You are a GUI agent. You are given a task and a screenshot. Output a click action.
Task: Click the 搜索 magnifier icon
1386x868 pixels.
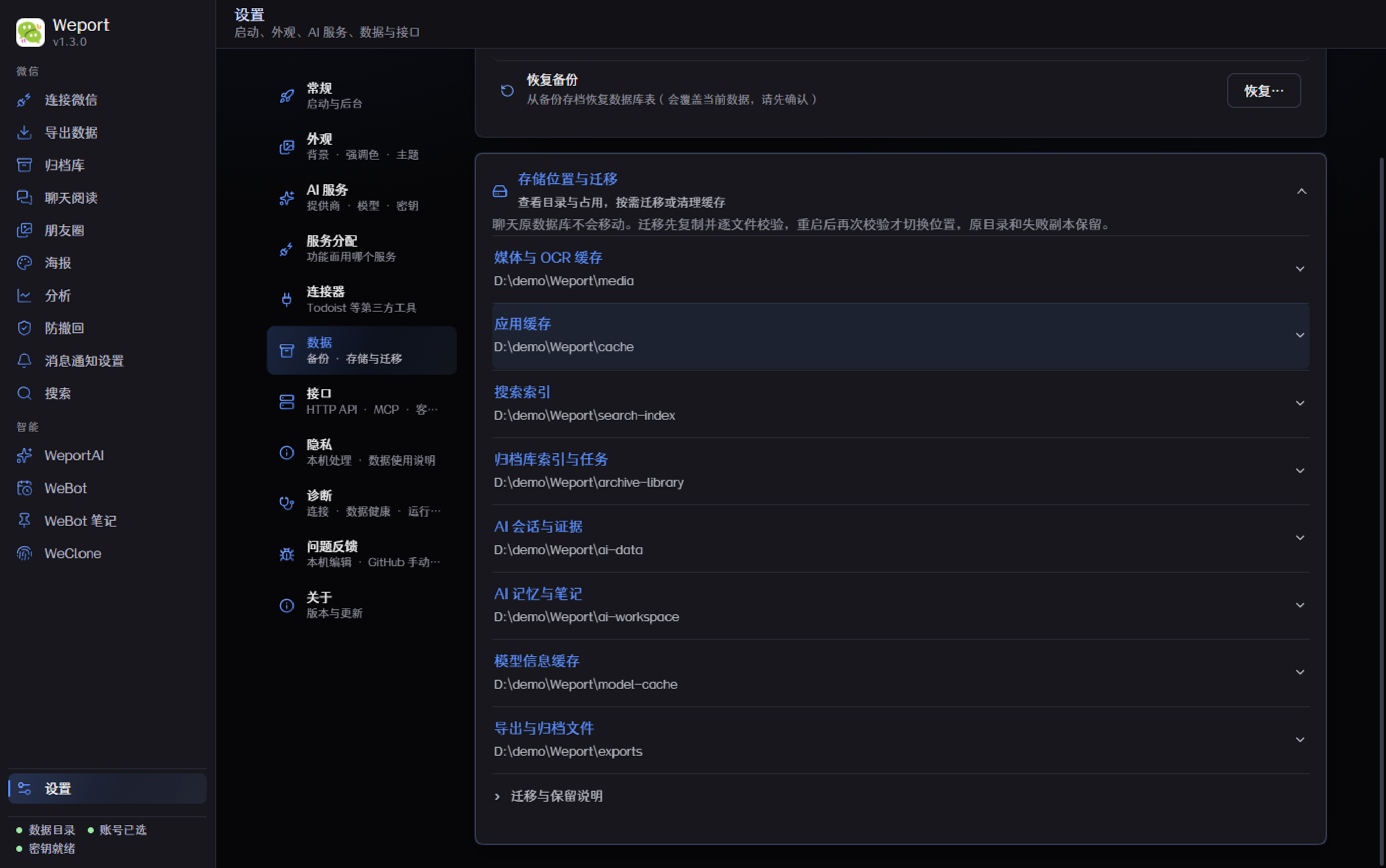tap(24, 393)
